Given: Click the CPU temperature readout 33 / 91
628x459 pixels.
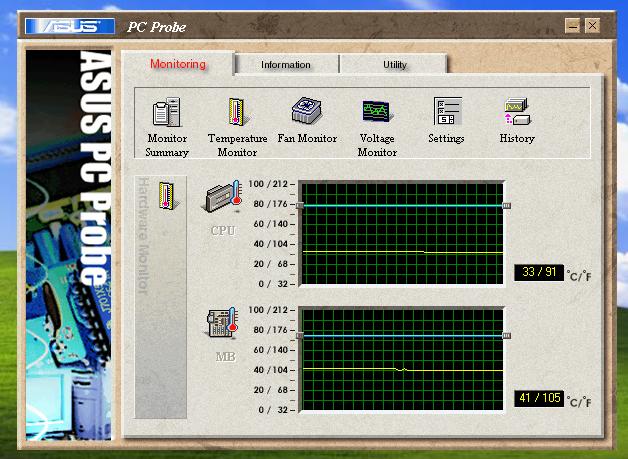Looking at the screenshot, I should pyautogui.click(x=539, y=272).
